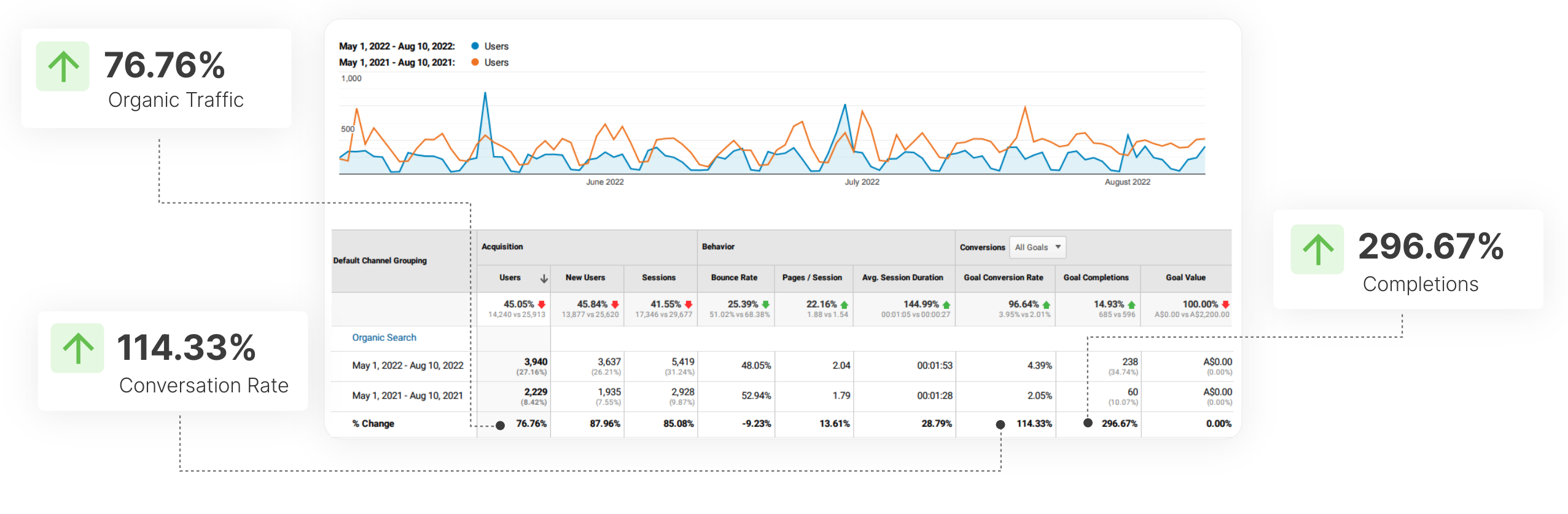Click the green arrow beside 96.64% goal conversion
The width and height of the screenshot is (1568, 514).
point(1046,305)
